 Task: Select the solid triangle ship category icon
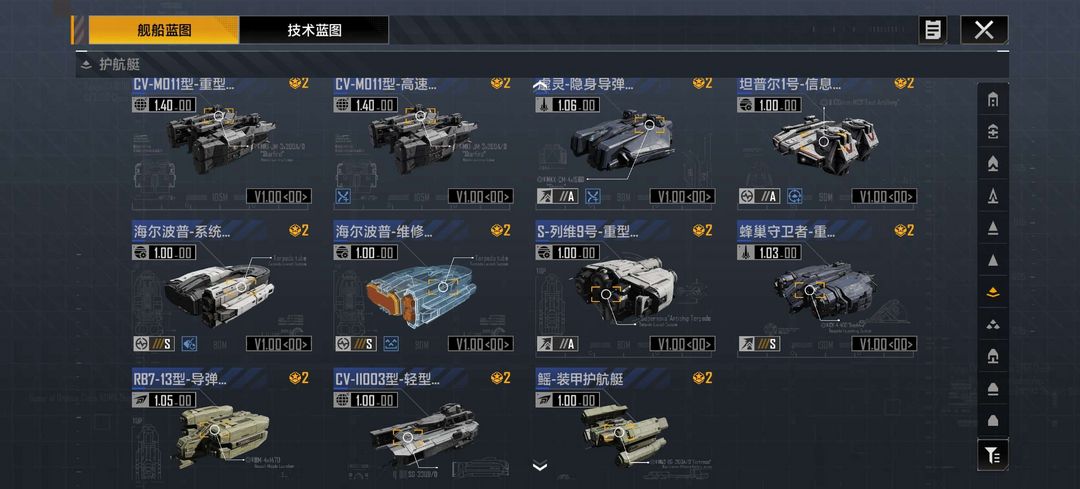993,260
